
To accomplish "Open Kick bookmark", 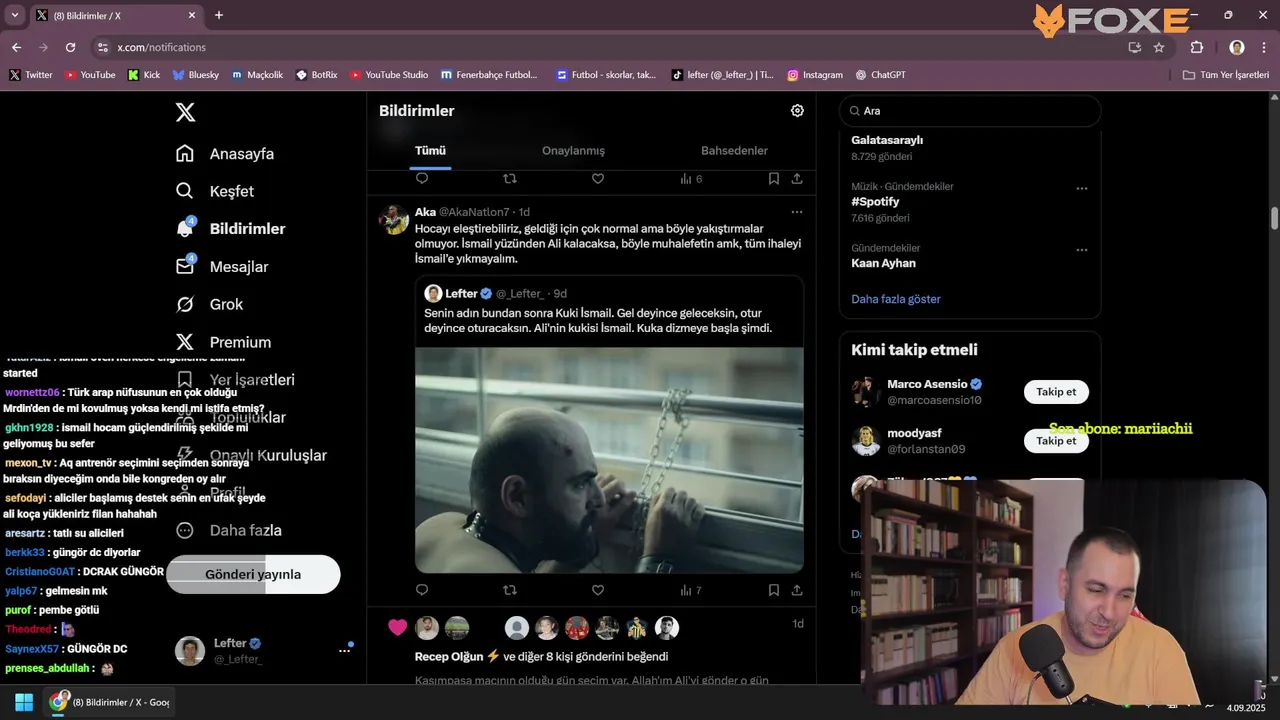I will click(144, 75).
